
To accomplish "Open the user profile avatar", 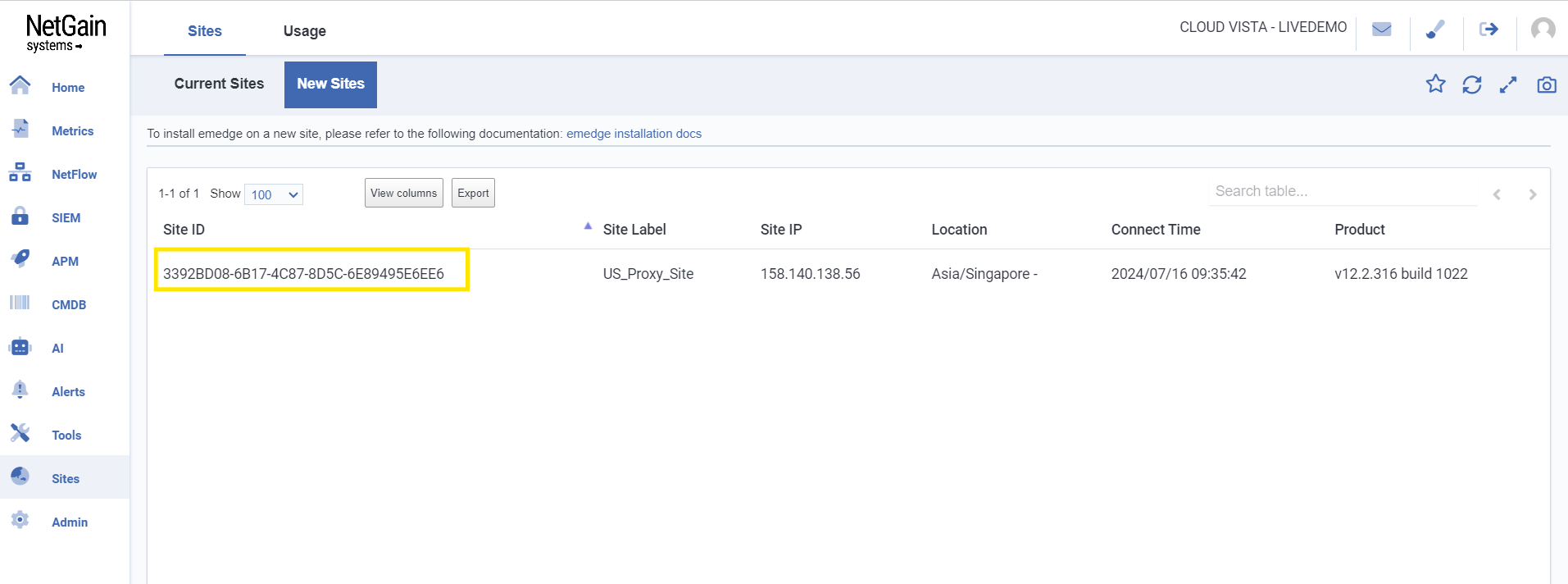I will coord(1543,30).
